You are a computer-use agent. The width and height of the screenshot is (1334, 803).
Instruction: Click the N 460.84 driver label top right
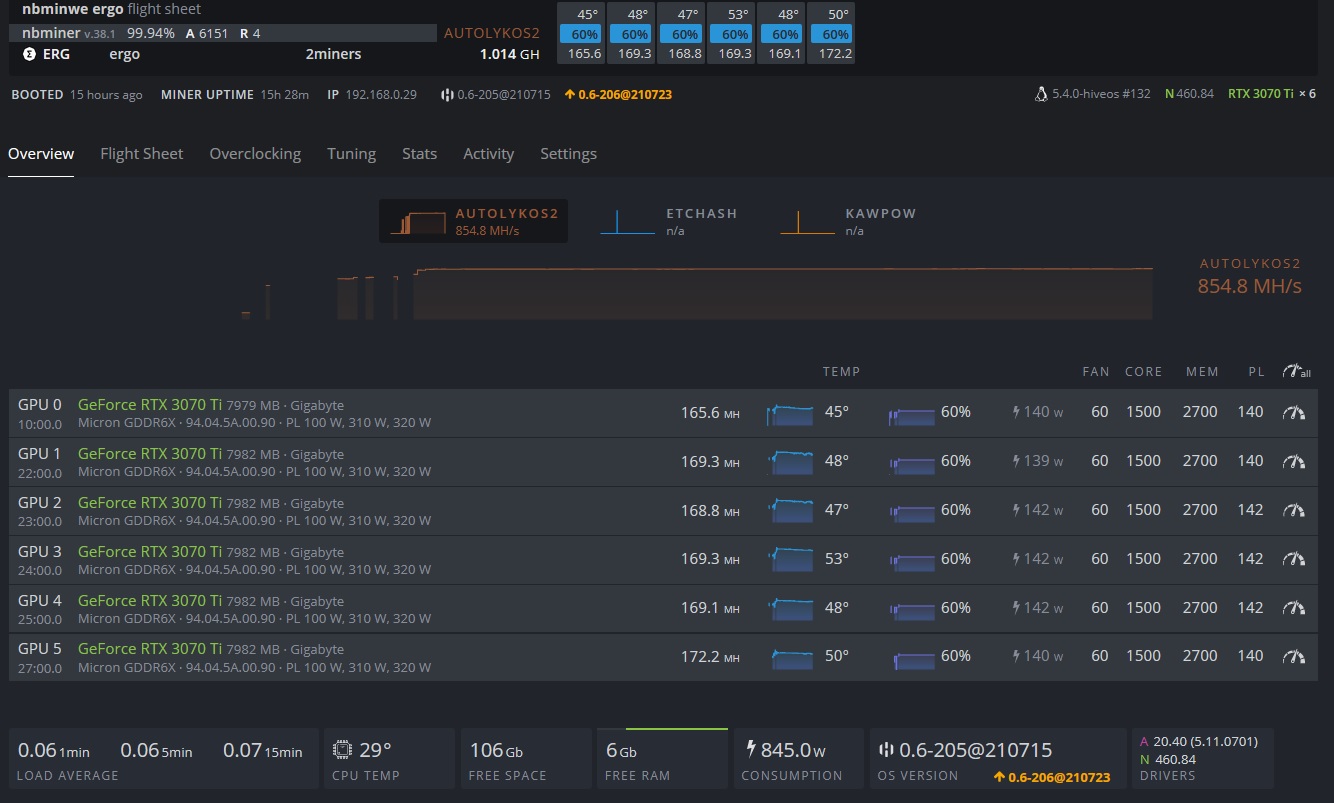coord(1189,94)
